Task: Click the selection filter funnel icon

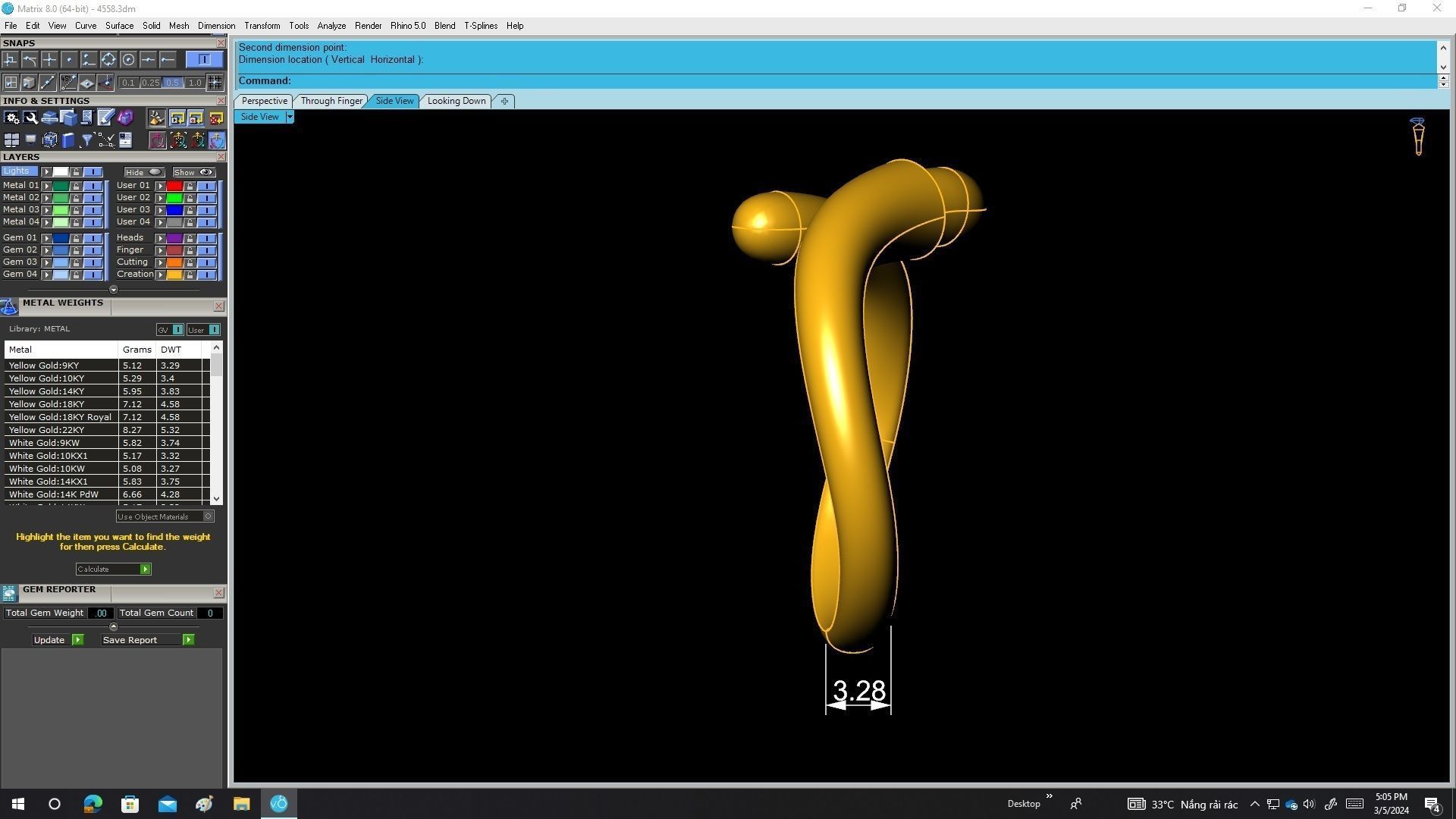Action: (x=86, y=140)
